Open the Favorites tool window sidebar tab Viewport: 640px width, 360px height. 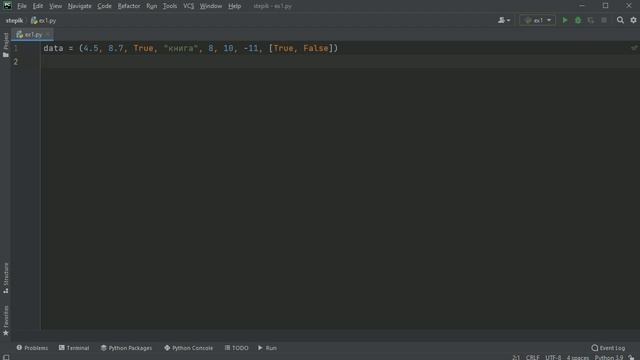click(6, 320)
